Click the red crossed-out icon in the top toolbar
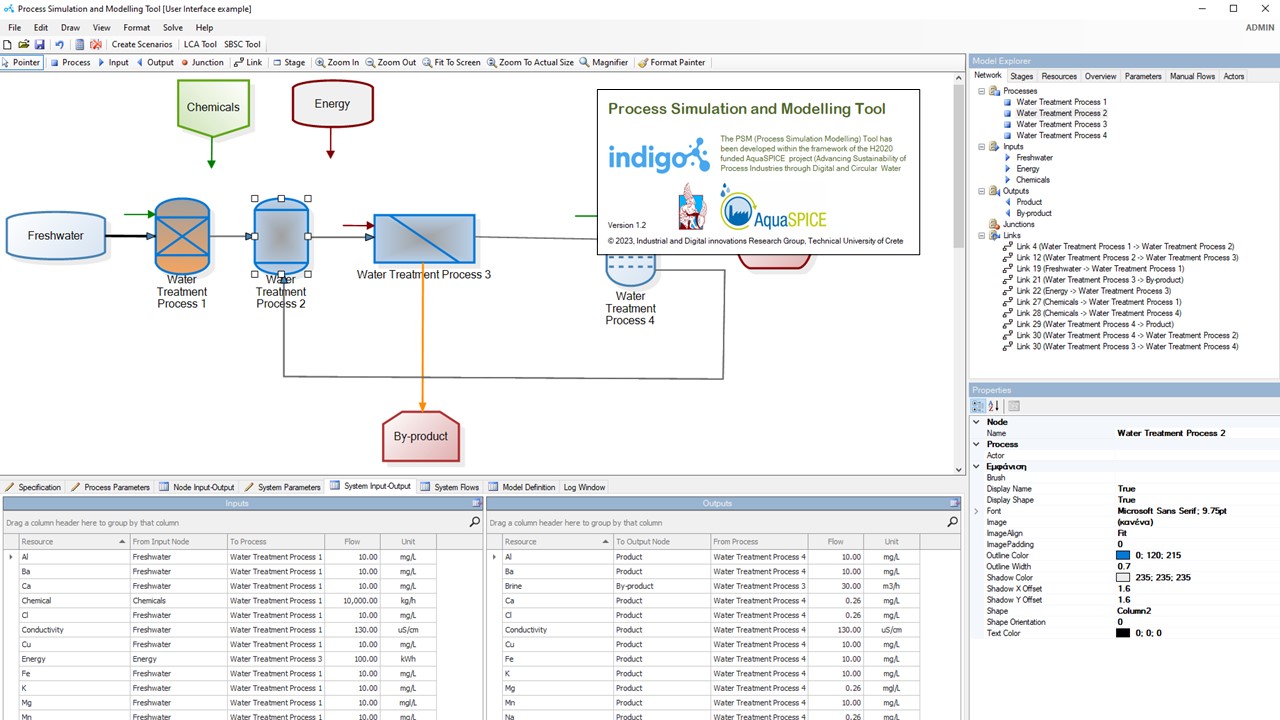Viewport: 1280px width, 720px height. point(96,44)
